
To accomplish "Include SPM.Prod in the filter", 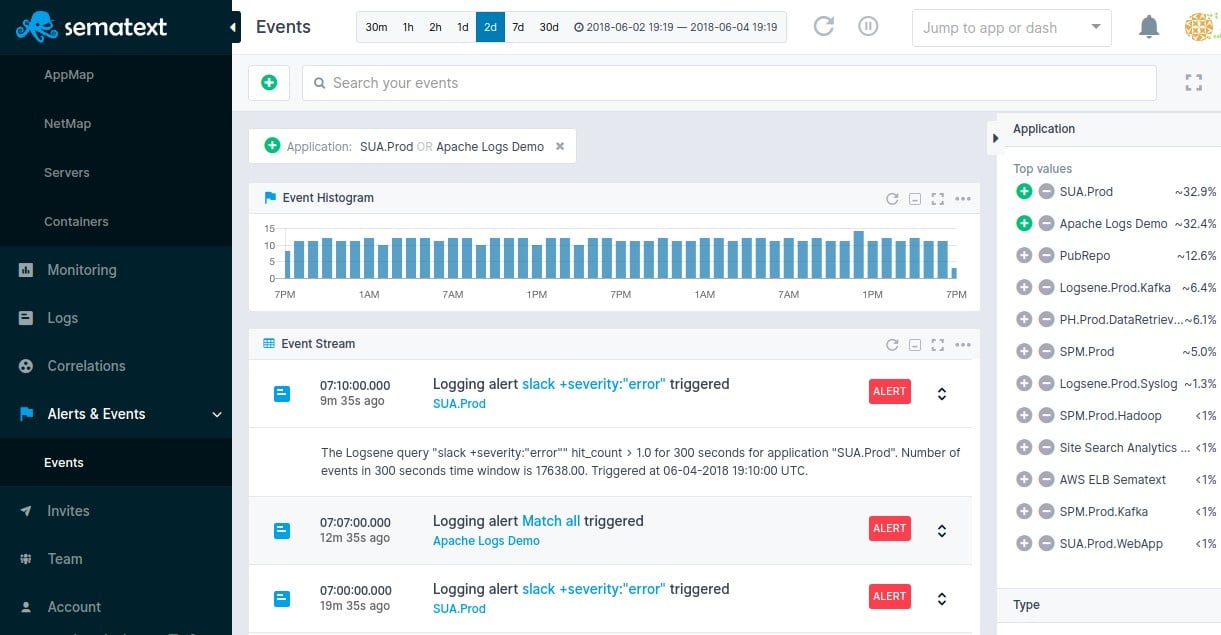I will coord(1023,352).
